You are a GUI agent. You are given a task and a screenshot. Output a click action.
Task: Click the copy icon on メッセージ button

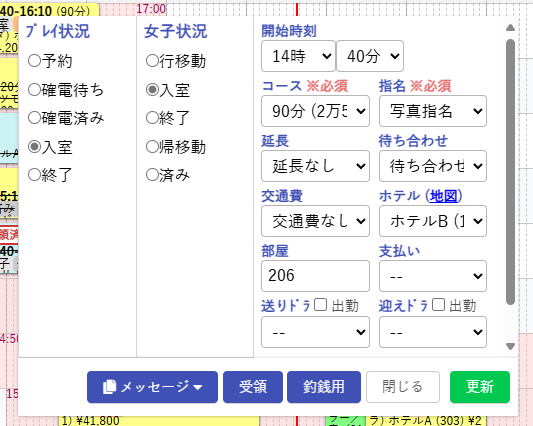109,387
